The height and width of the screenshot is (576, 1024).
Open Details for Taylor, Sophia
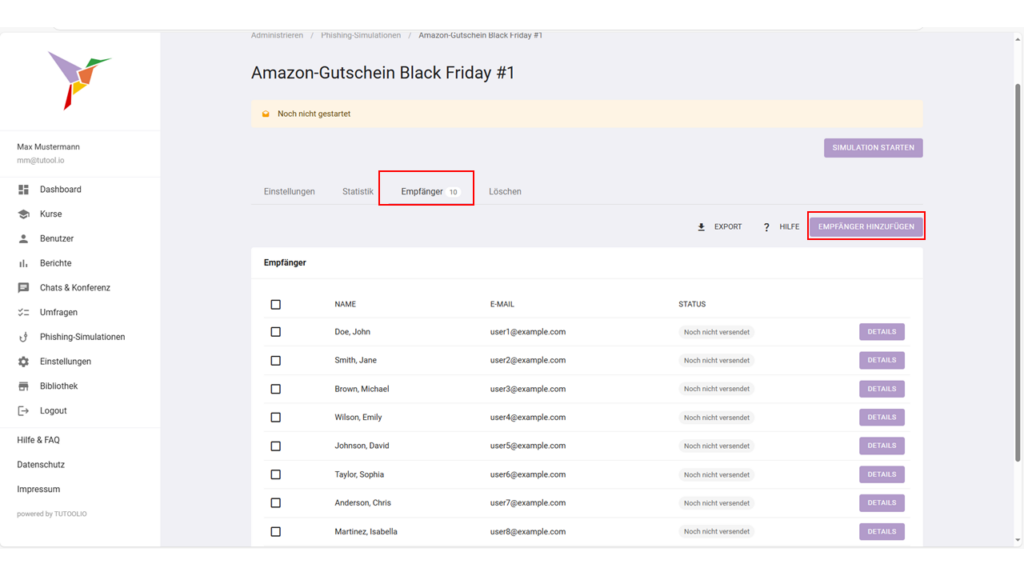[882, 475]
